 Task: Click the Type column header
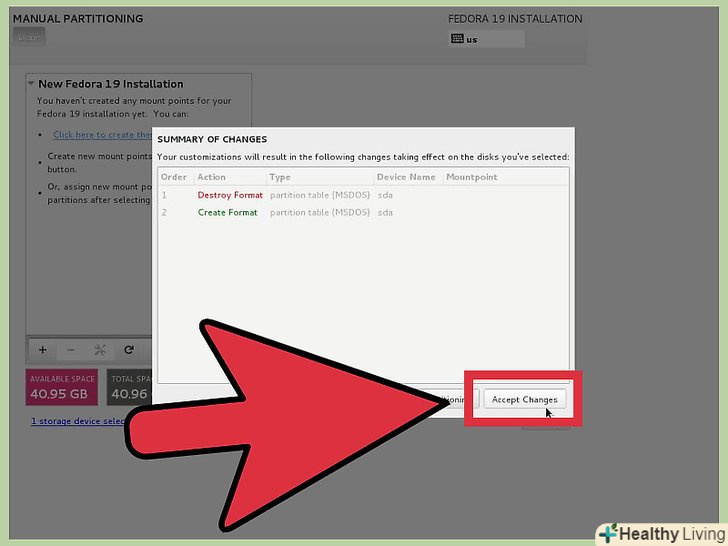[x=320, y=177]
